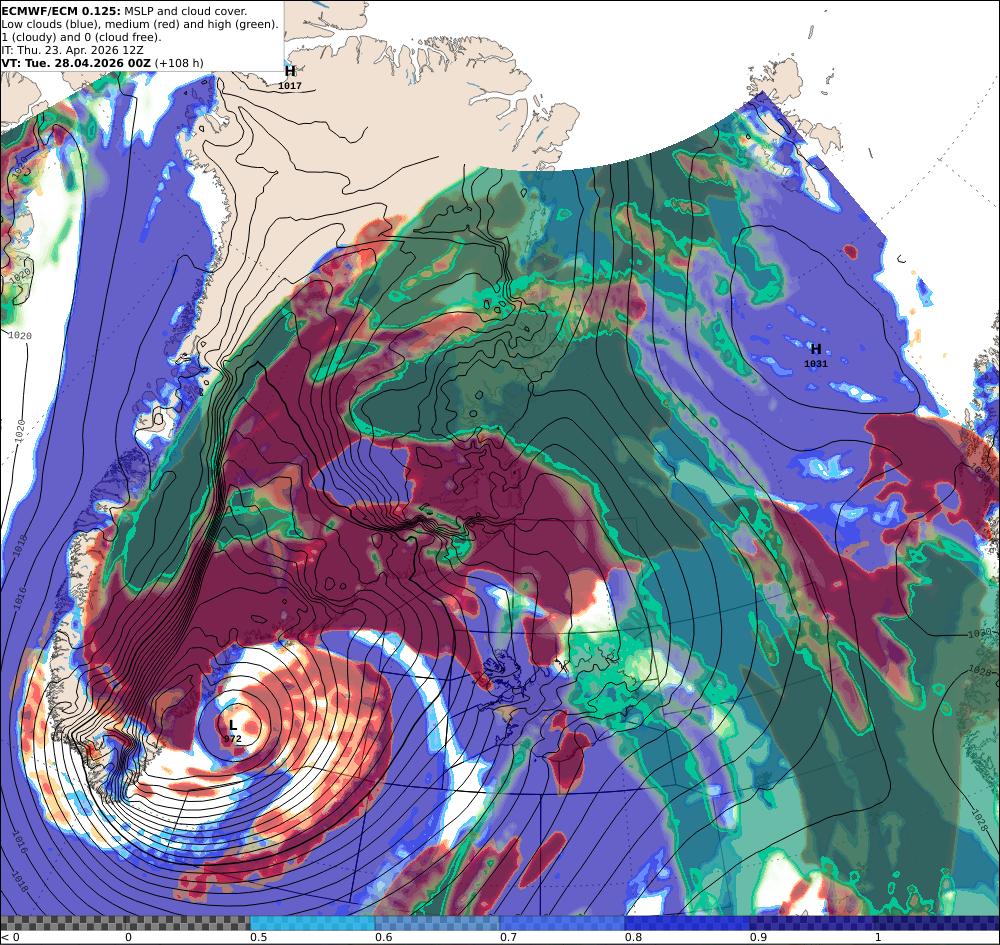Click the '0.8' colorbar label

[x=633, y=937]
